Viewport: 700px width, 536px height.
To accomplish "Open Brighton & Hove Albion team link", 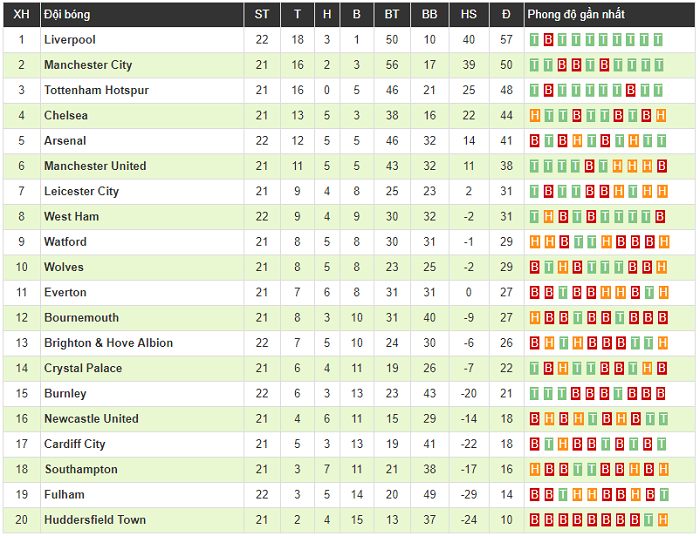I will click(108, 343).
